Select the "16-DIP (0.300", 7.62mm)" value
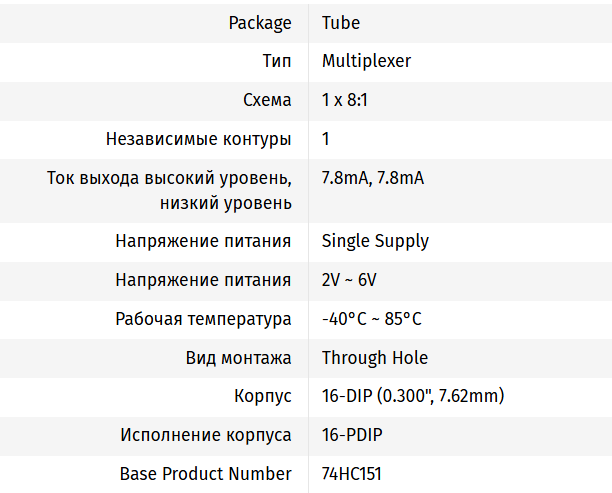This screenshot has height=493, width=612. tap(413, 396)
